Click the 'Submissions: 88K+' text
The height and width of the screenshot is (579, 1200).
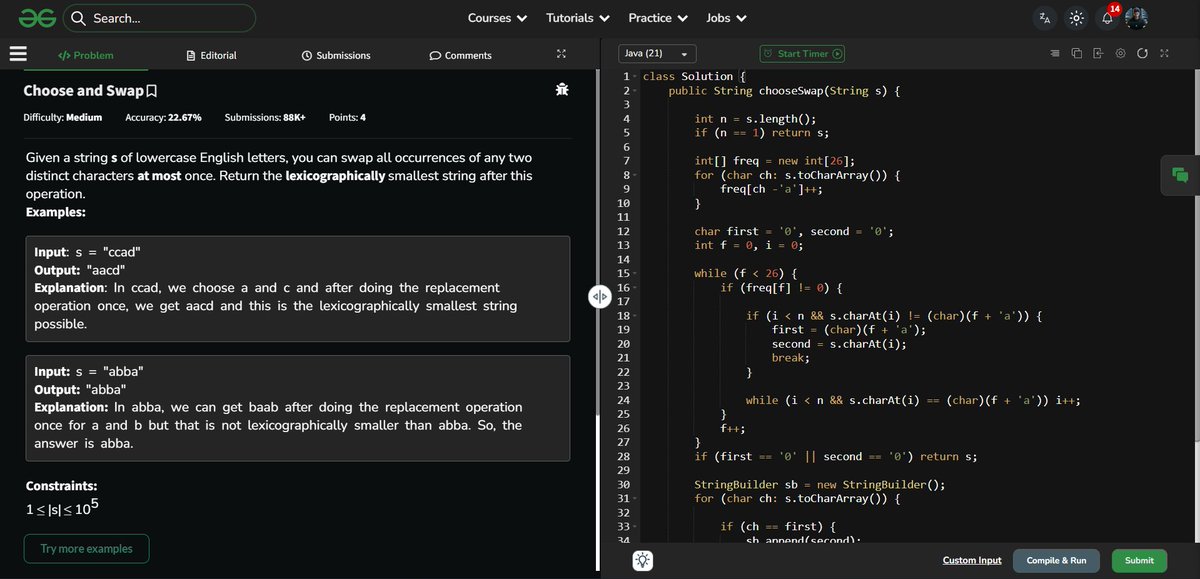click(x=265, y=118)
